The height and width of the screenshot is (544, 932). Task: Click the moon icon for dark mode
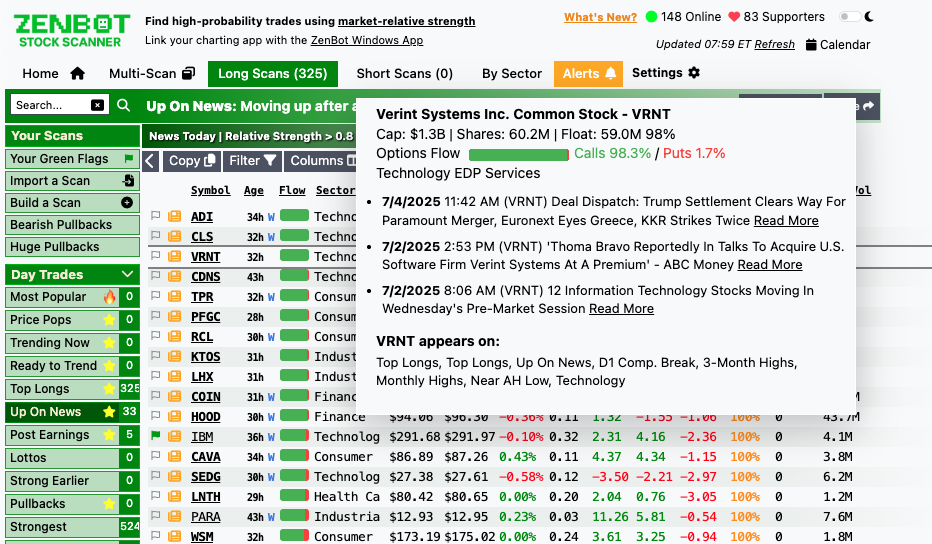point(870,17)
